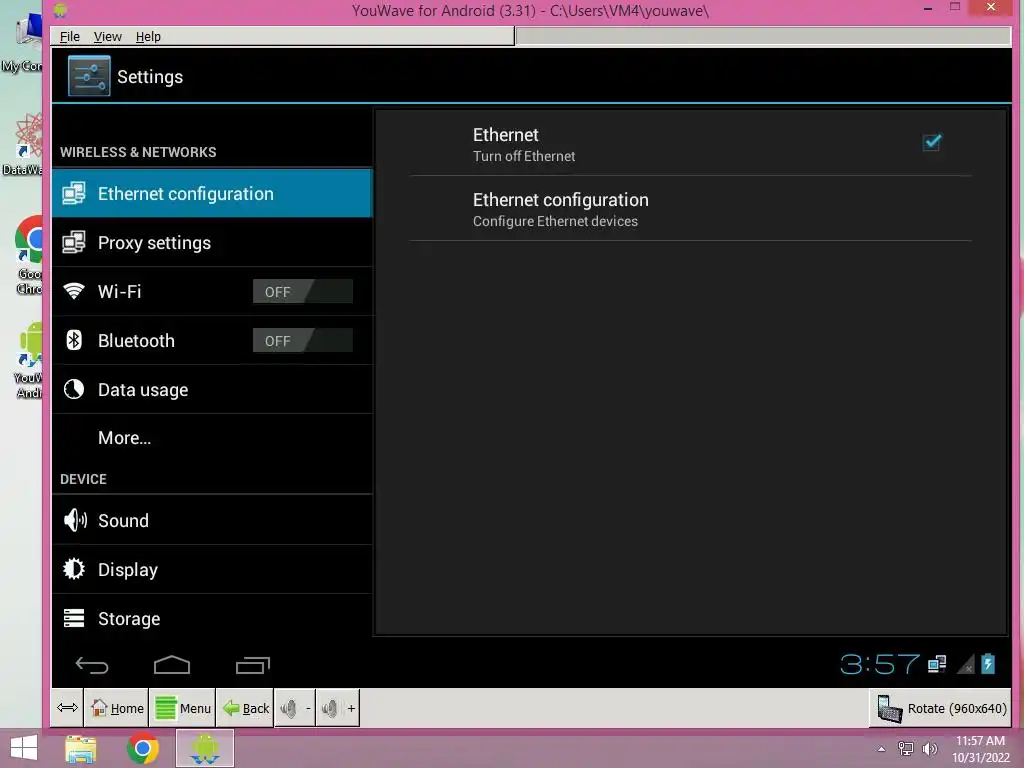The image size is (1024, 768).
Task: Click the Proxy settings computer icon
Action: coord(74,242)
